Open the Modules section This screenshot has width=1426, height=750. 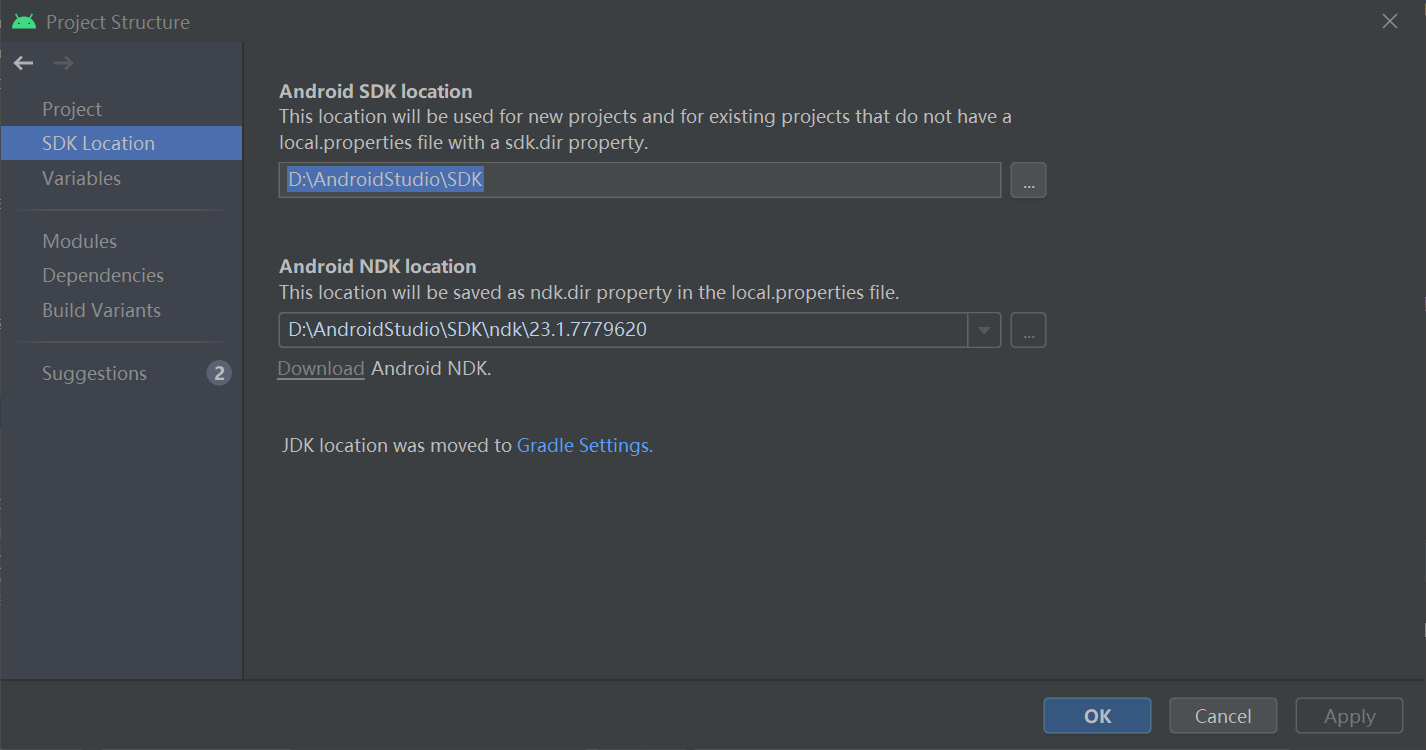tap(79, 241)
